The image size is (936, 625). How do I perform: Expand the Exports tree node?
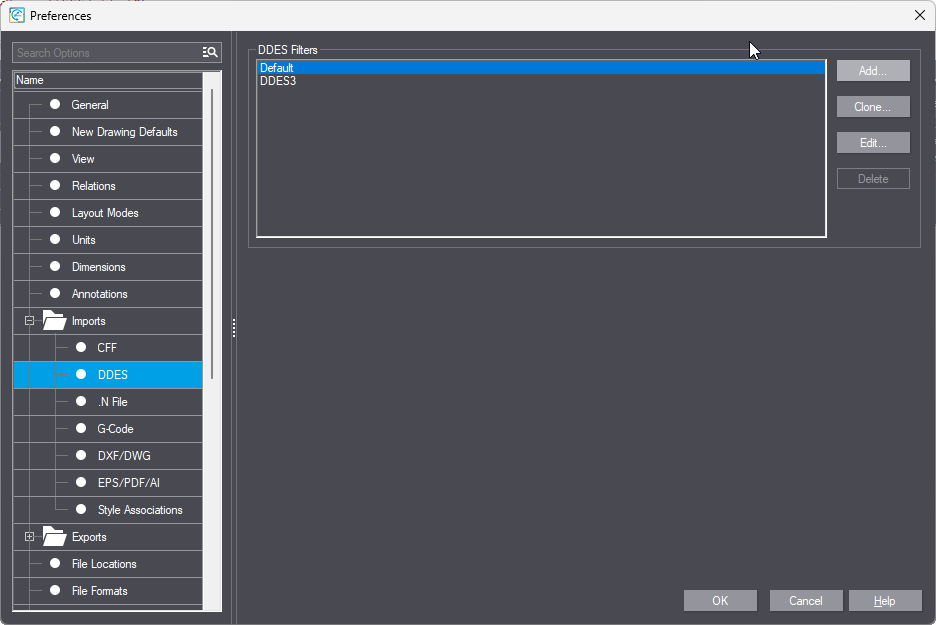29,537
